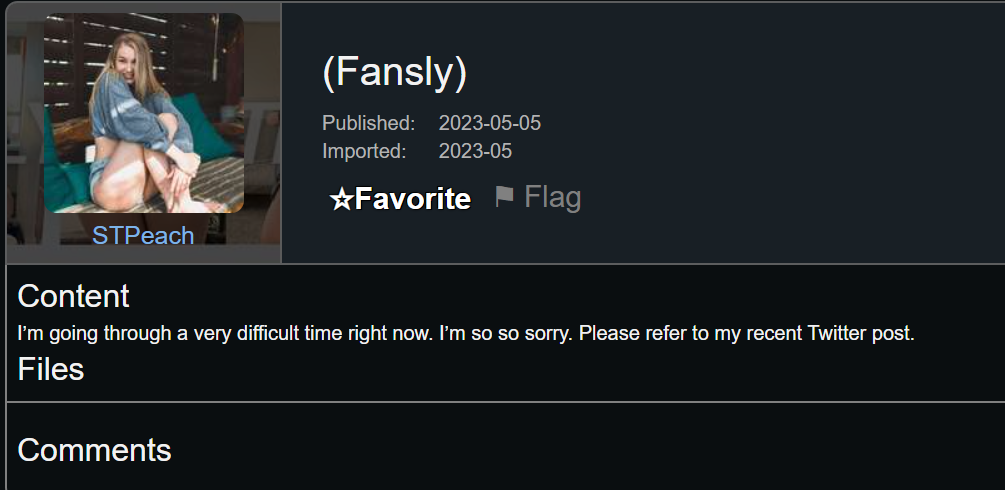Click the imported date 2023-05

pyautogui.click(x=475, y=151)
